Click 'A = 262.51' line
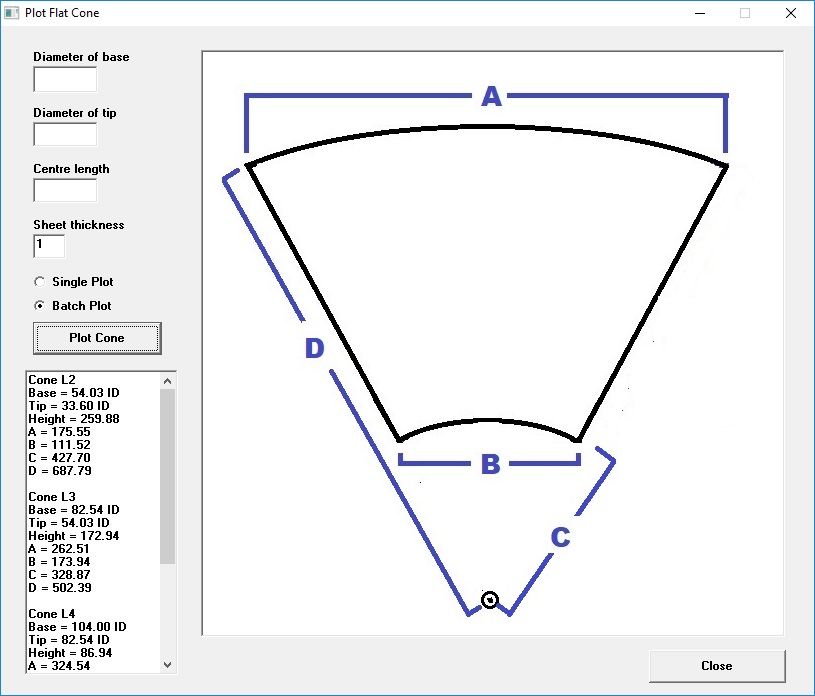Image resolution: width=815 pixels, height=696 pixels. [59, 549]
